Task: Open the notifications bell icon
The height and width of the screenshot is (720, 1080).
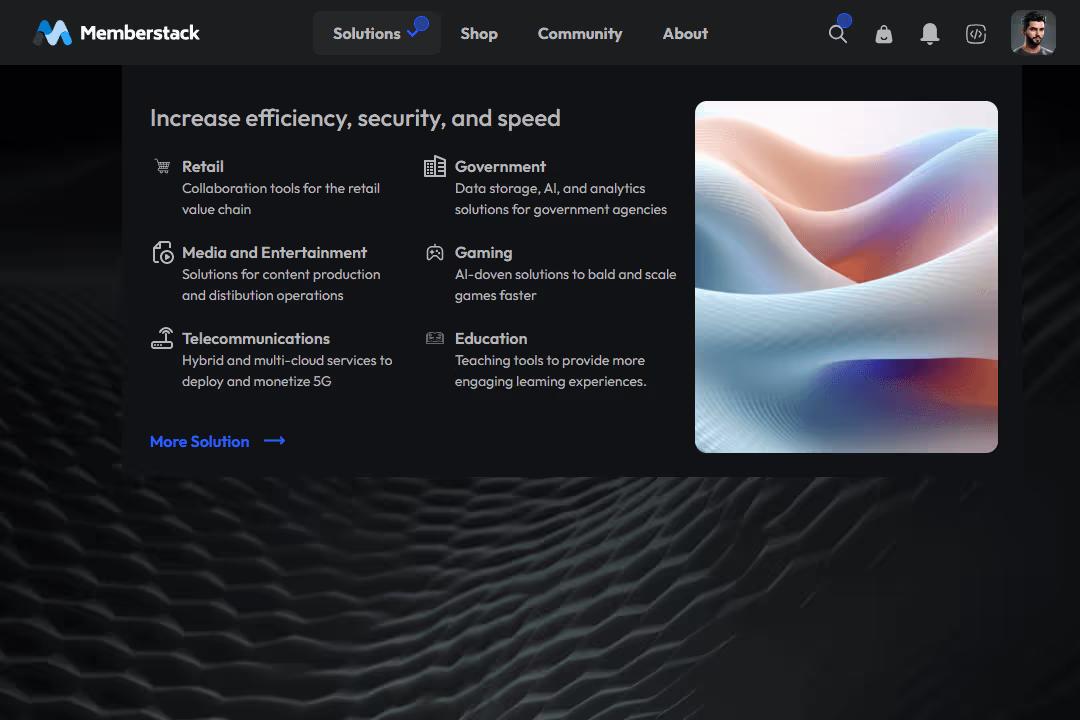Action: pyautogui.click(x=930, y=34)
